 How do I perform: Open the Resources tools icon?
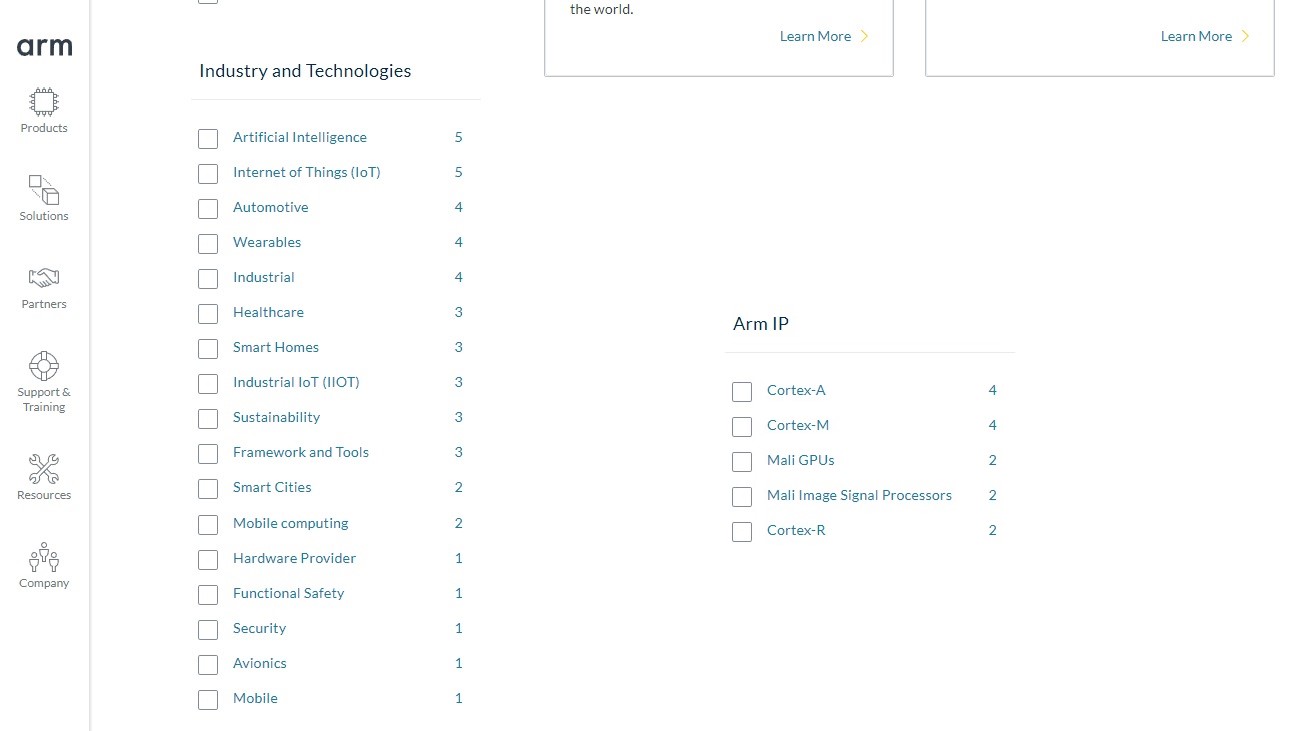point(44,469)
